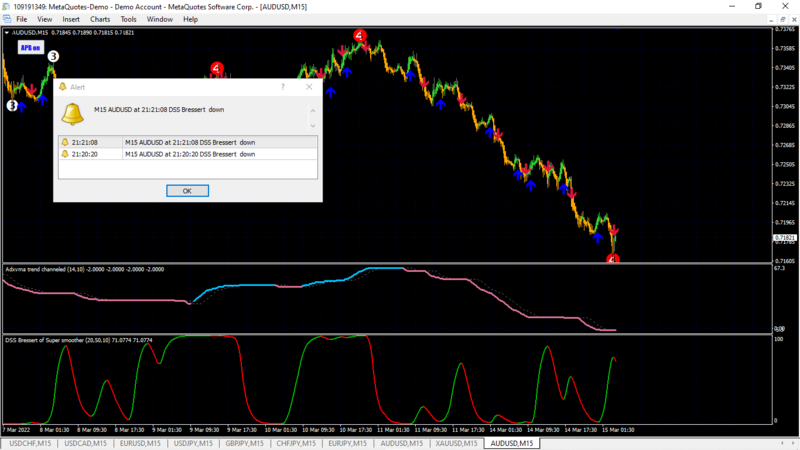This screenshot has width=800, height=450.
Task: Close the Alert dialog
Action: pos(309,87)
